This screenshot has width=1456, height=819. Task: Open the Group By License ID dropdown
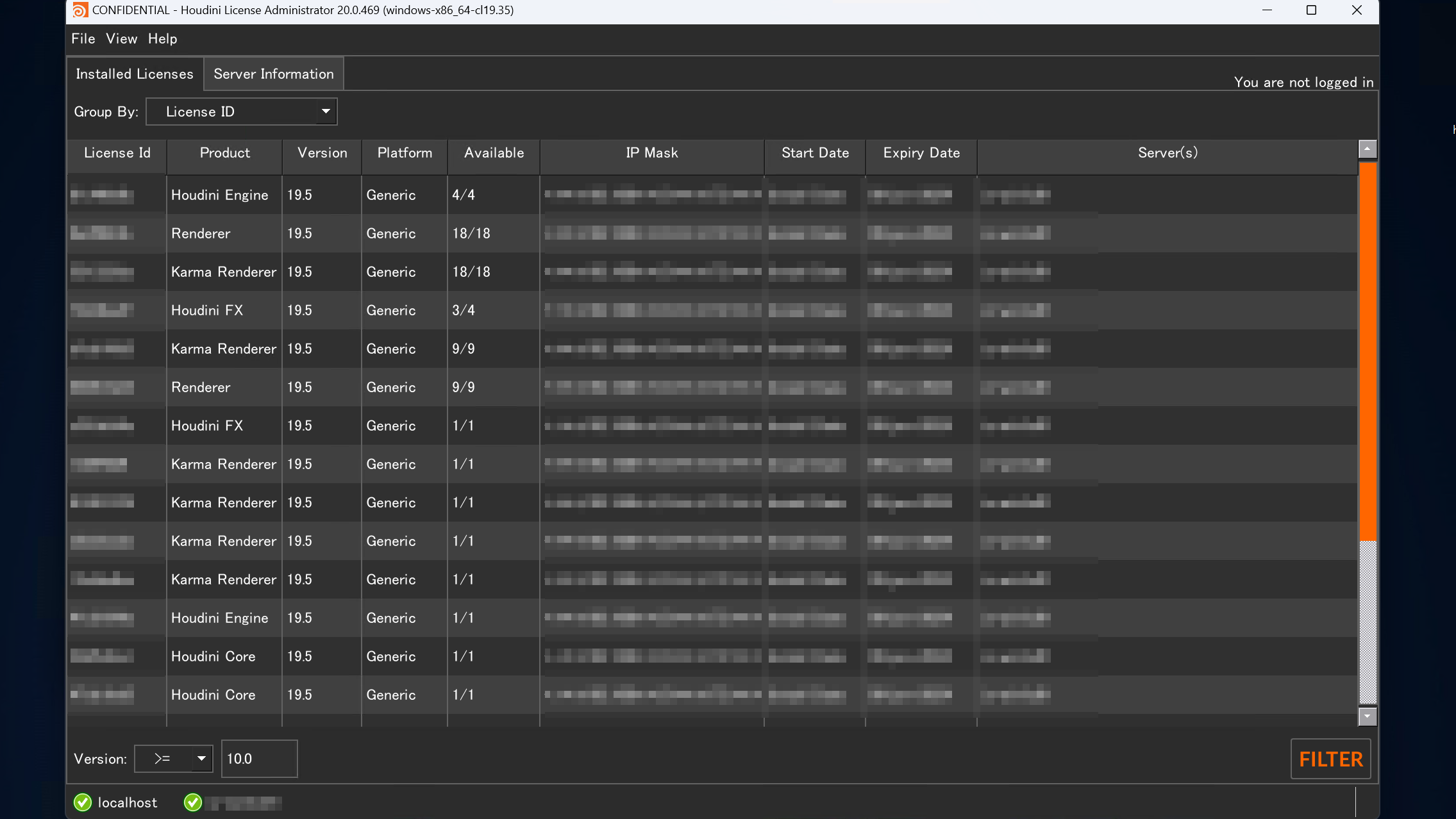tap(242, 112)
